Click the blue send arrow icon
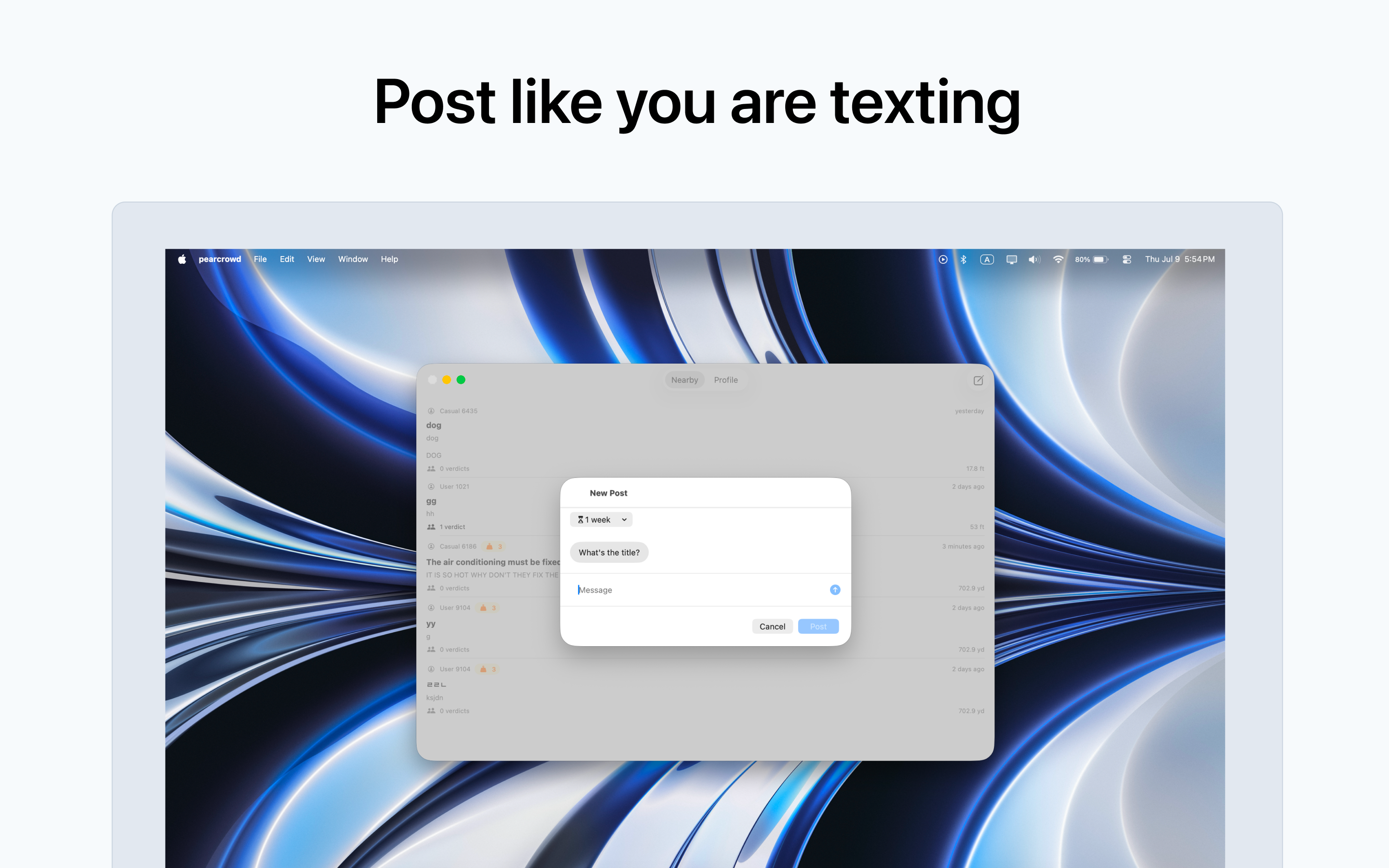Viewport: 1389px width, 868px height. 835,590
